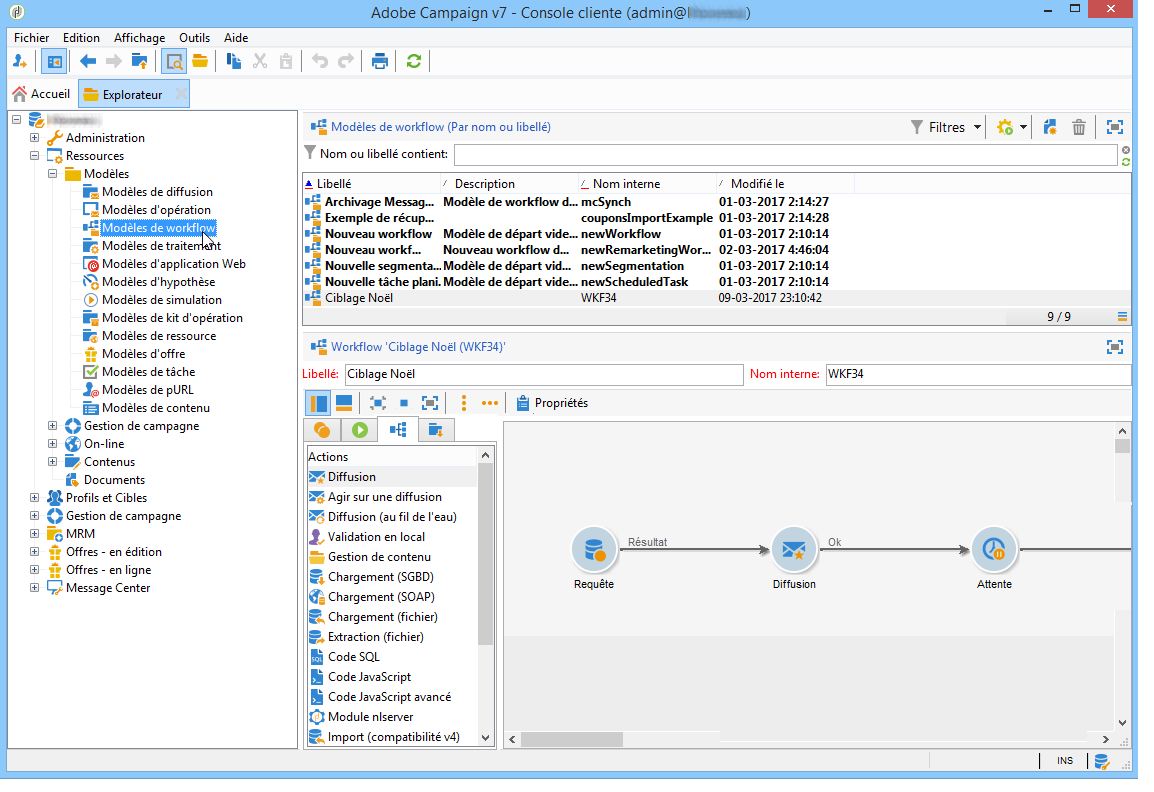Close the Explorateur tab

180,94
